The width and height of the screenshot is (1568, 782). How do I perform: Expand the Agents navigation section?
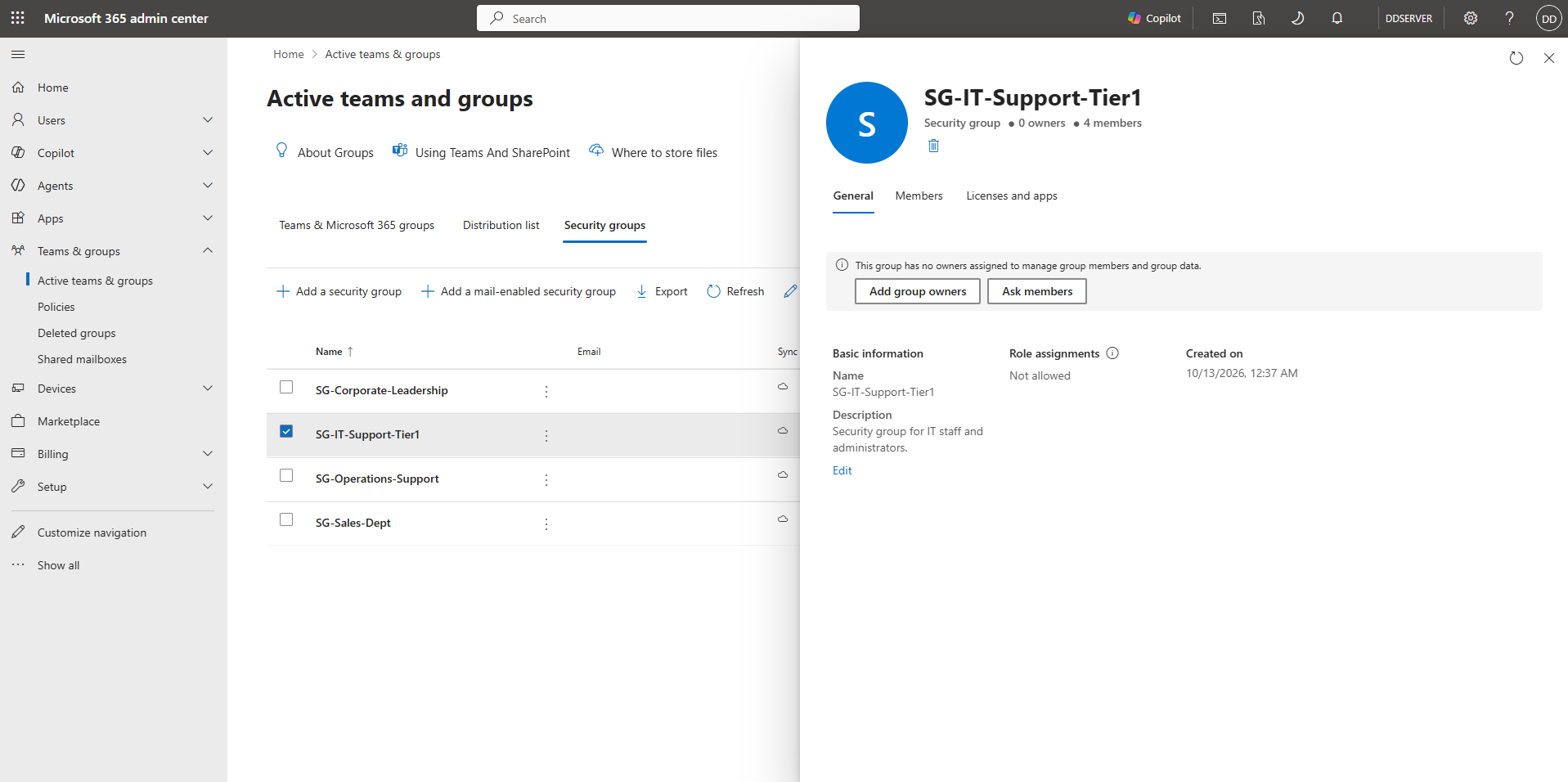[208, 186]
